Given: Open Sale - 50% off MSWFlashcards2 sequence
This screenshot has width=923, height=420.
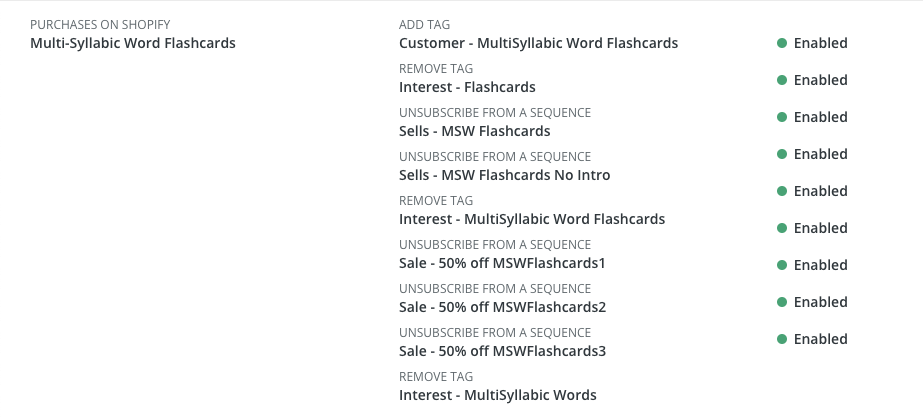Looking at the screenshot, I should point(502,307).
